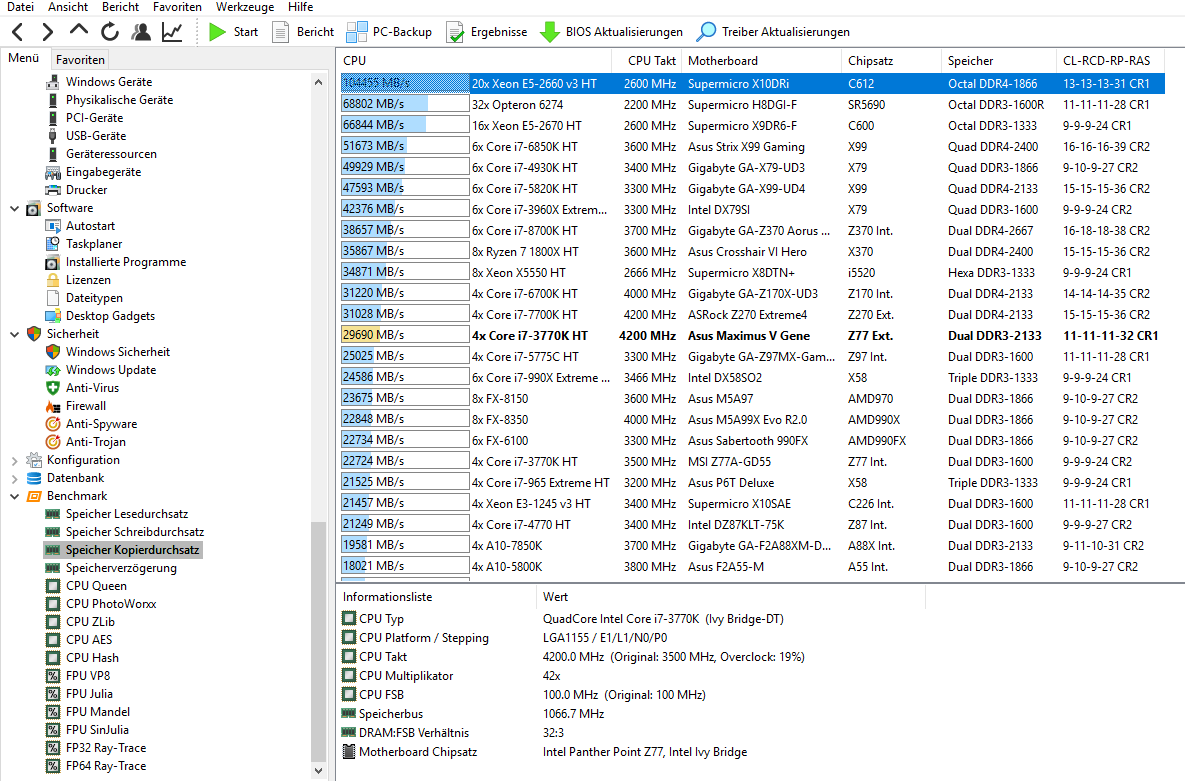Switch to the Favoriten tab

coord(80,59)
